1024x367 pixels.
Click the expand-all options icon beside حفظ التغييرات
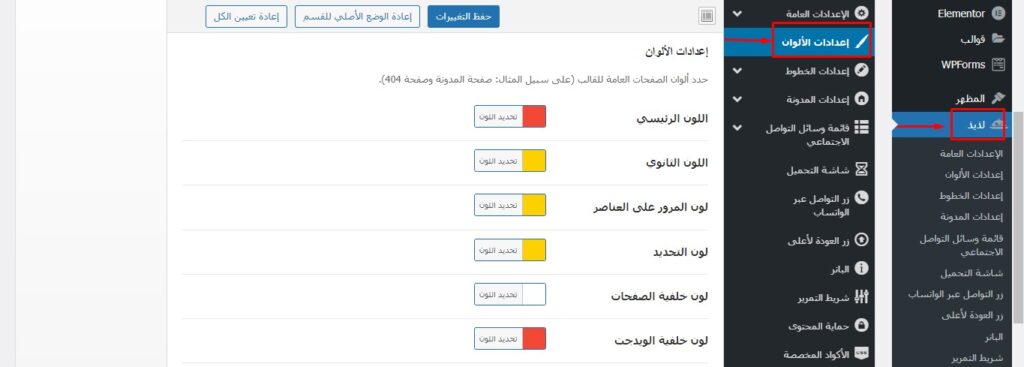coord(706,16)
